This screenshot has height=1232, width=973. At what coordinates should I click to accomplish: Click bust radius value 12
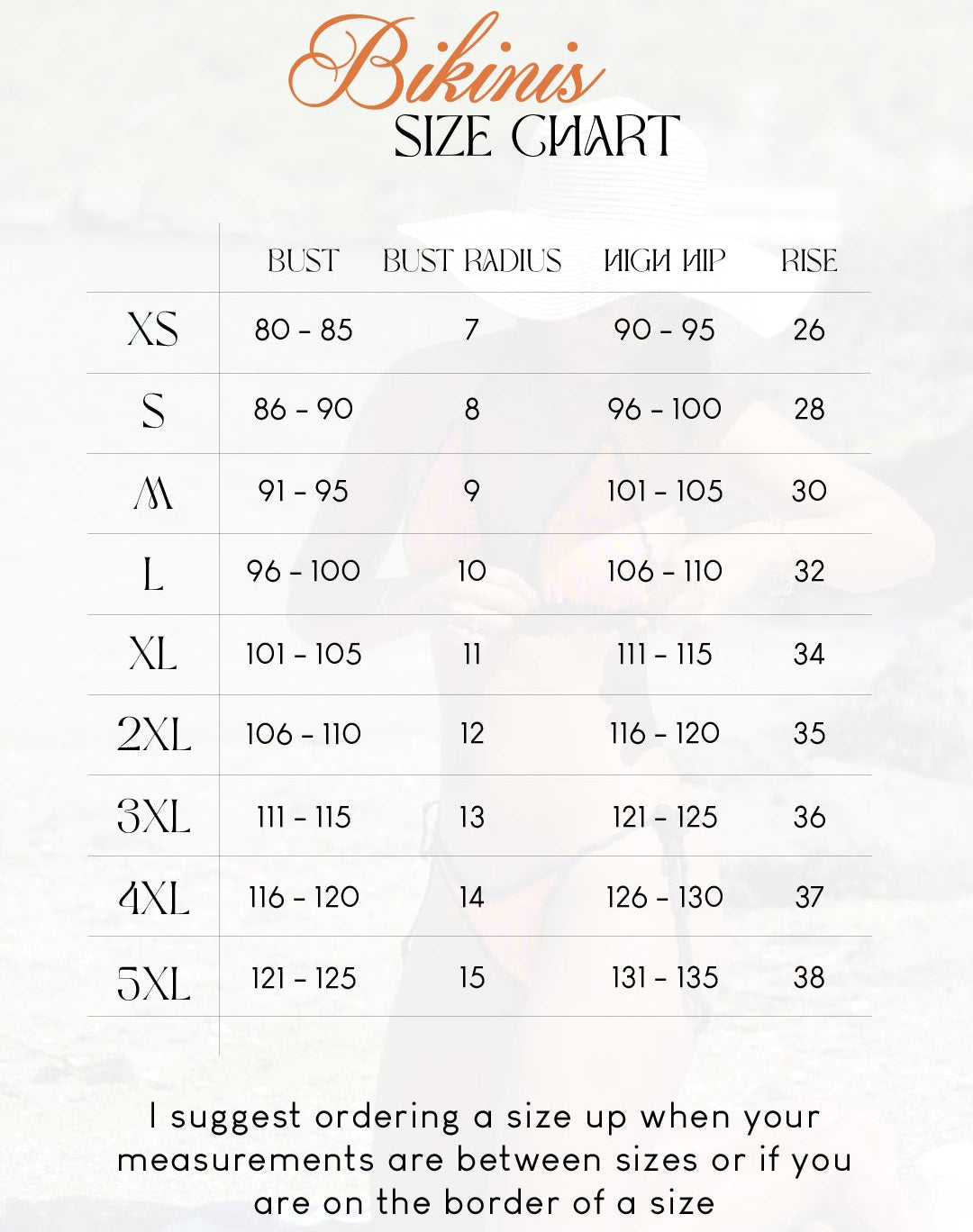pos(472,733)
